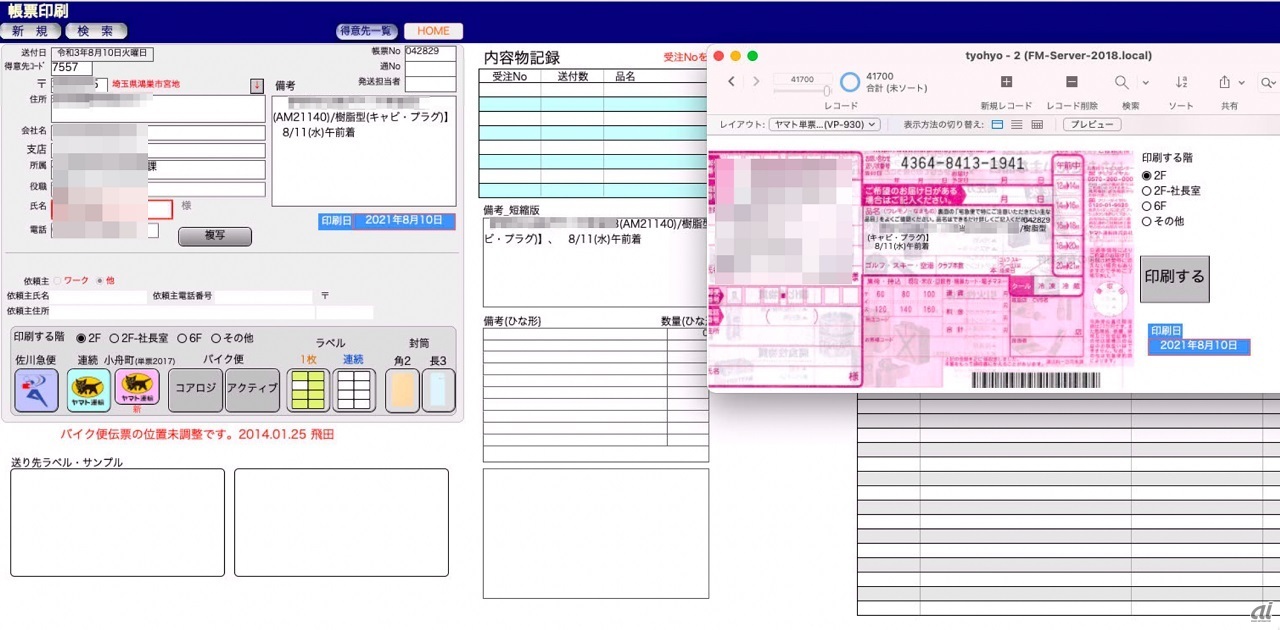The height and width of the screenshot is (630, 1280).
Task: Select the ワーク requester radio
Action: (x=56, y=281)
